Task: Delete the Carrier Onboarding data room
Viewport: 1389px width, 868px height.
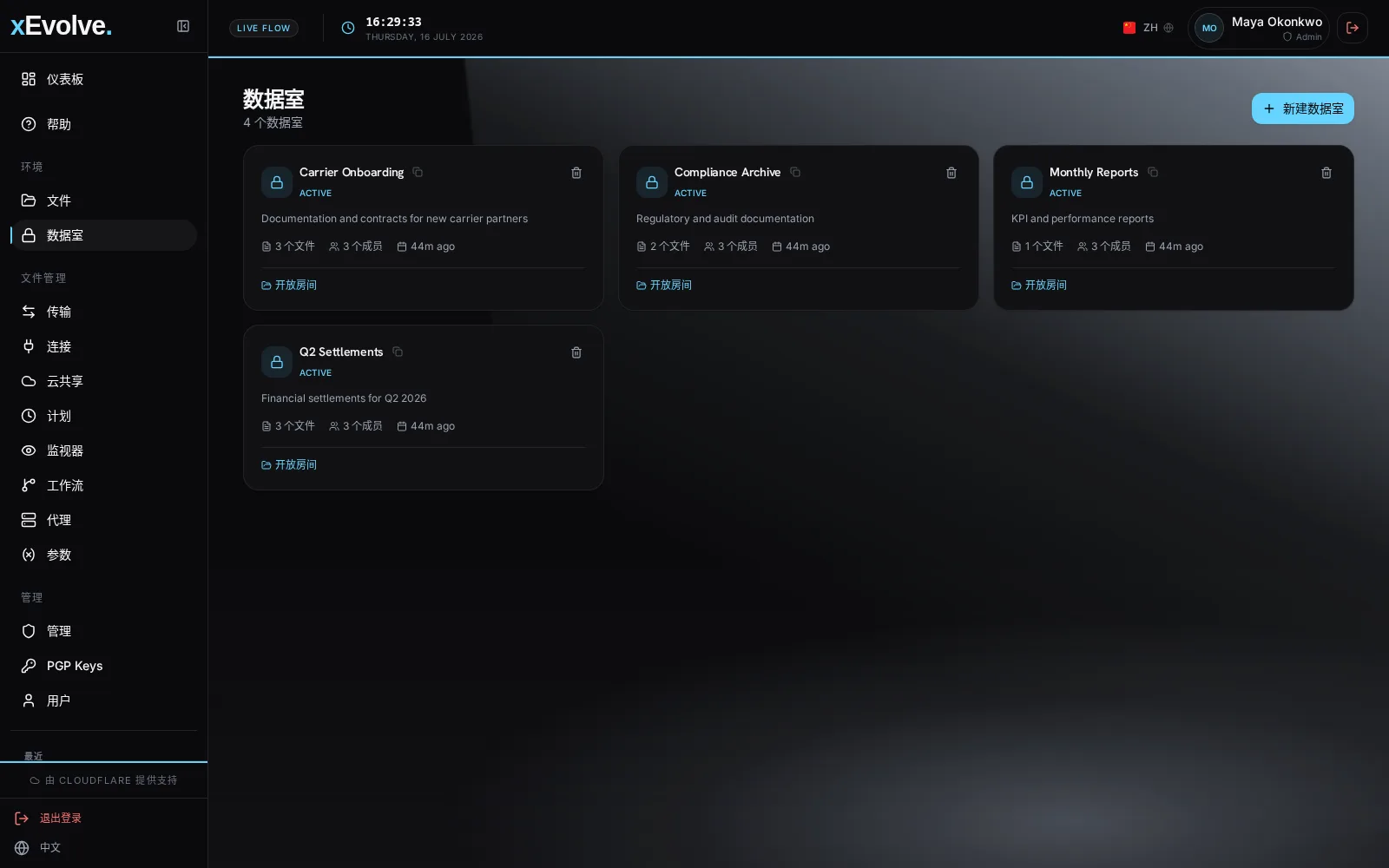Action: tap(576, 173)
